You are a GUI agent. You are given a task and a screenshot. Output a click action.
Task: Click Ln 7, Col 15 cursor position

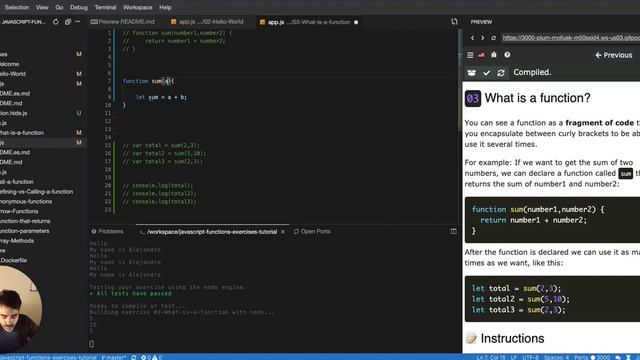point(491,357)
